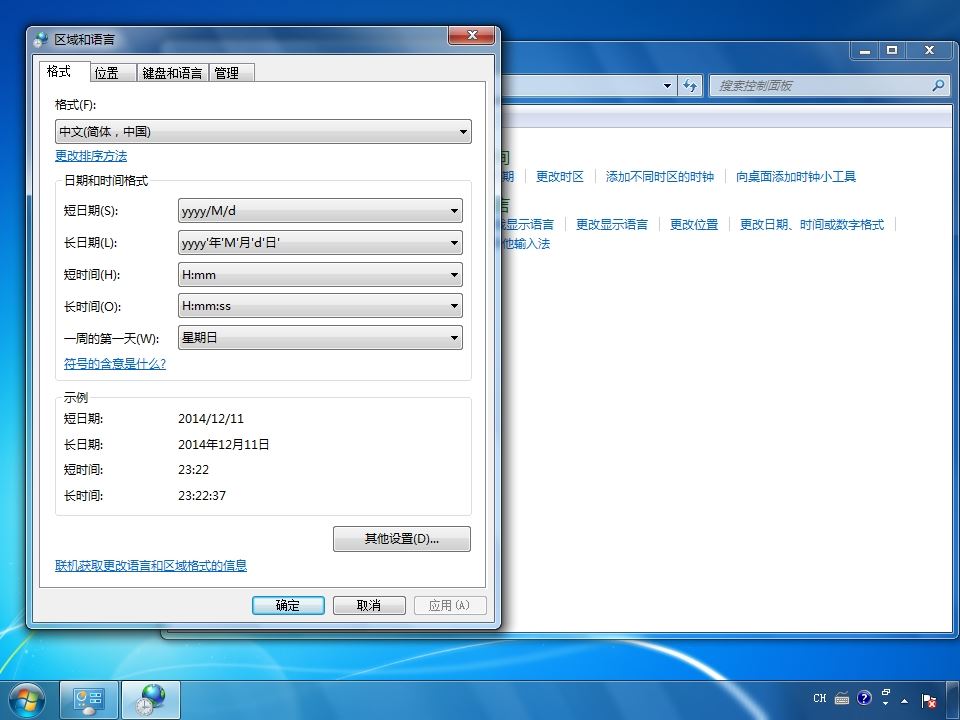Image resolution: width=960 pixels, height=720 pixels.
Task: Click the Region and Language title bar icon
Action: tap(40, 40)
